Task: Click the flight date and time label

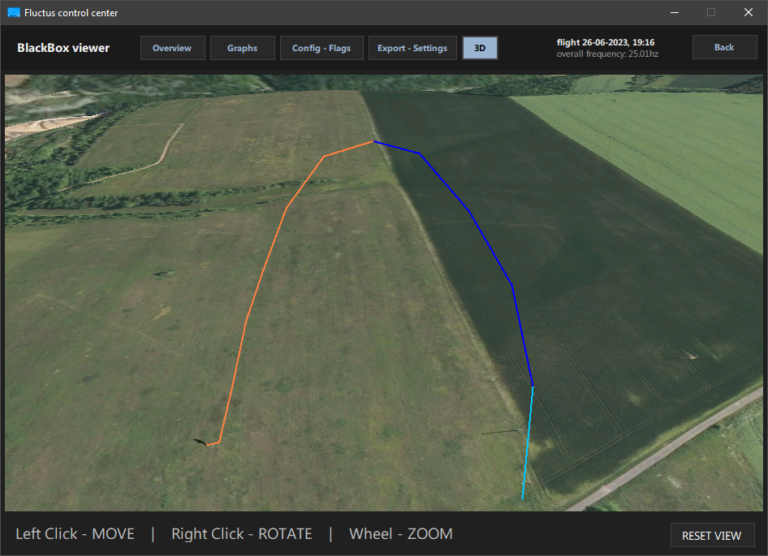Action: coord(605,42)
